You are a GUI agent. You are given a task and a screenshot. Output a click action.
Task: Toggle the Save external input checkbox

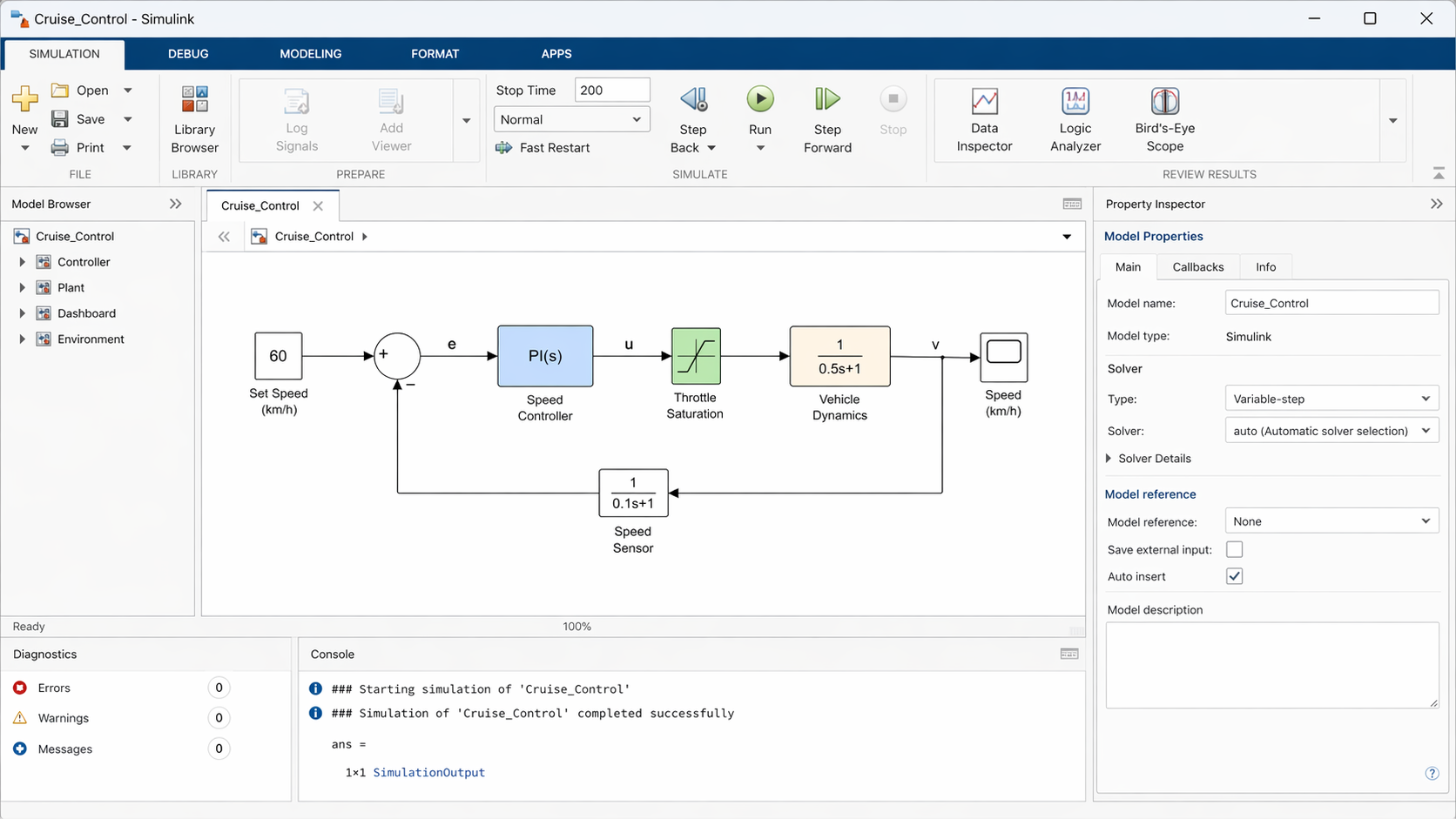pyautogui.click(x=1234, y=549)
